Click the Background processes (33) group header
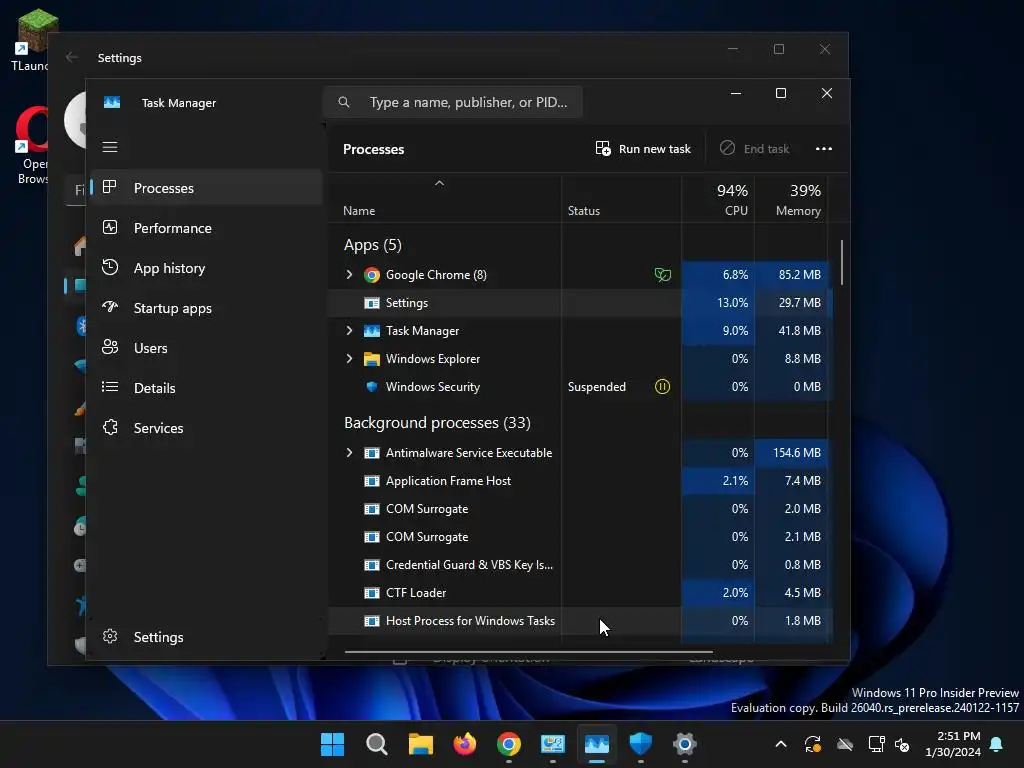Screen dimensions: 1024x768 pyautogui.click(x=437, y=423)
